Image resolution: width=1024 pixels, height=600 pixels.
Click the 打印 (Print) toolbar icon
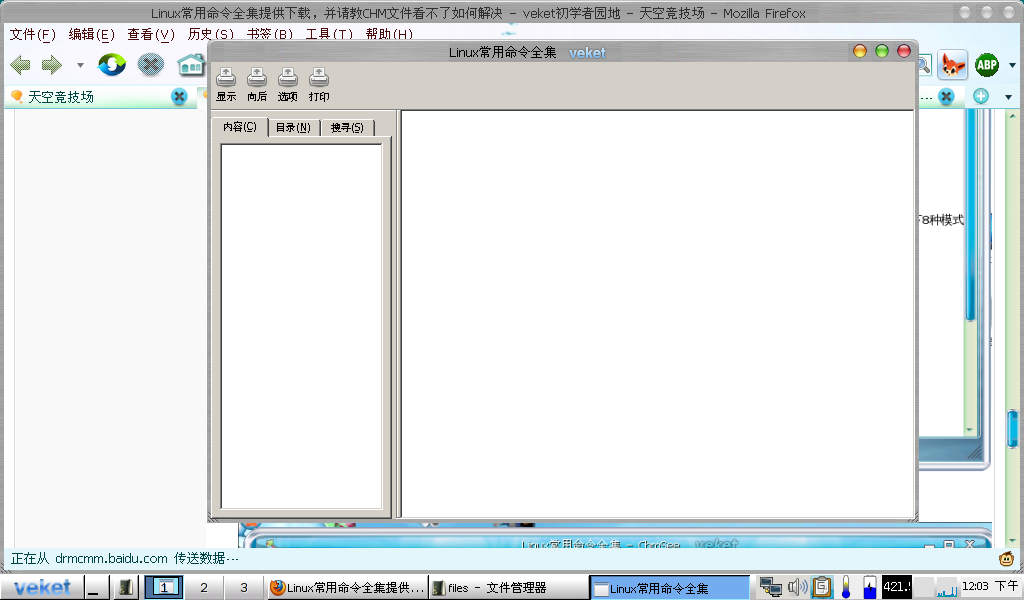319,84
